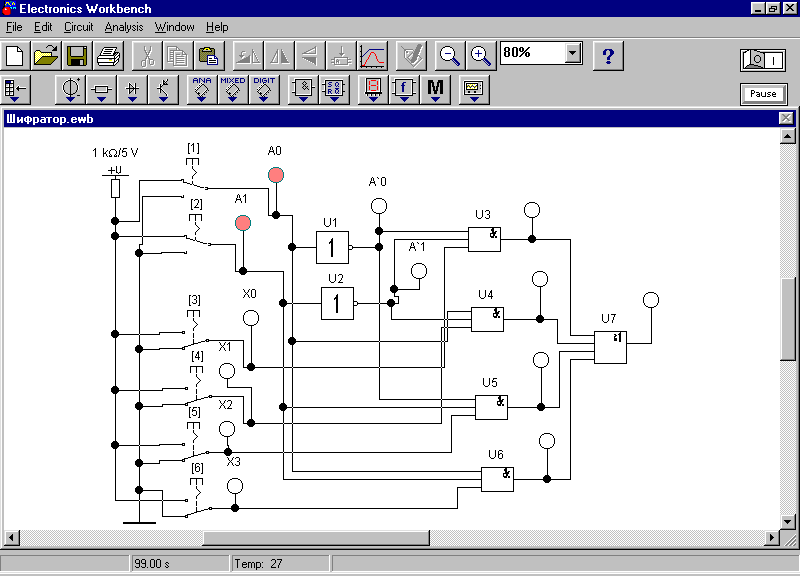Click the Create subcircuit icon
This screenshot has width=800, height=576.
[x=341, y=56]
